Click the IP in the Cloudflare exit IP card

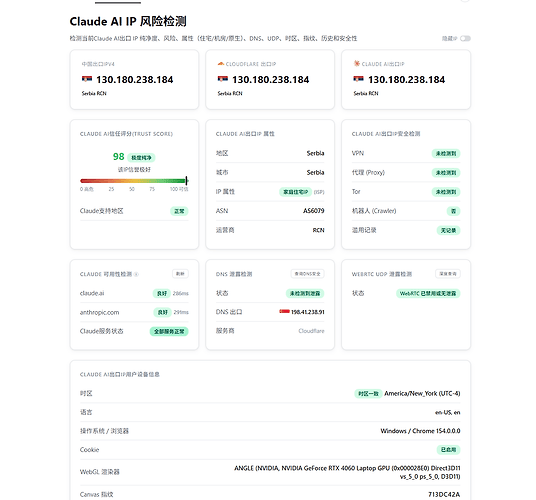pyautogui.click(x=271, y=80)
